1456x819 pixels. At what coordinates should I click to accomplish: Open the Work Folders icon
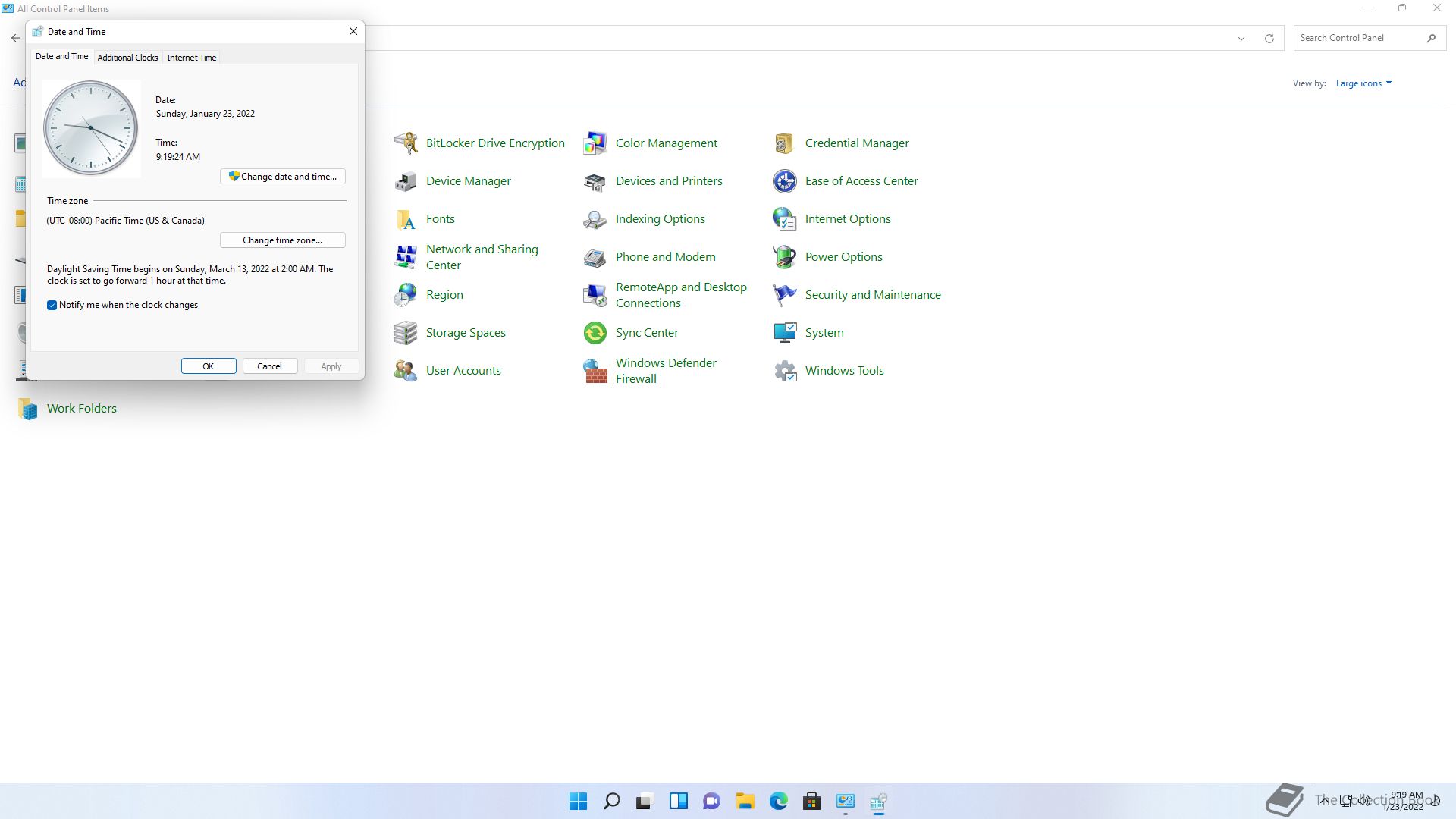tap(27, 408)
